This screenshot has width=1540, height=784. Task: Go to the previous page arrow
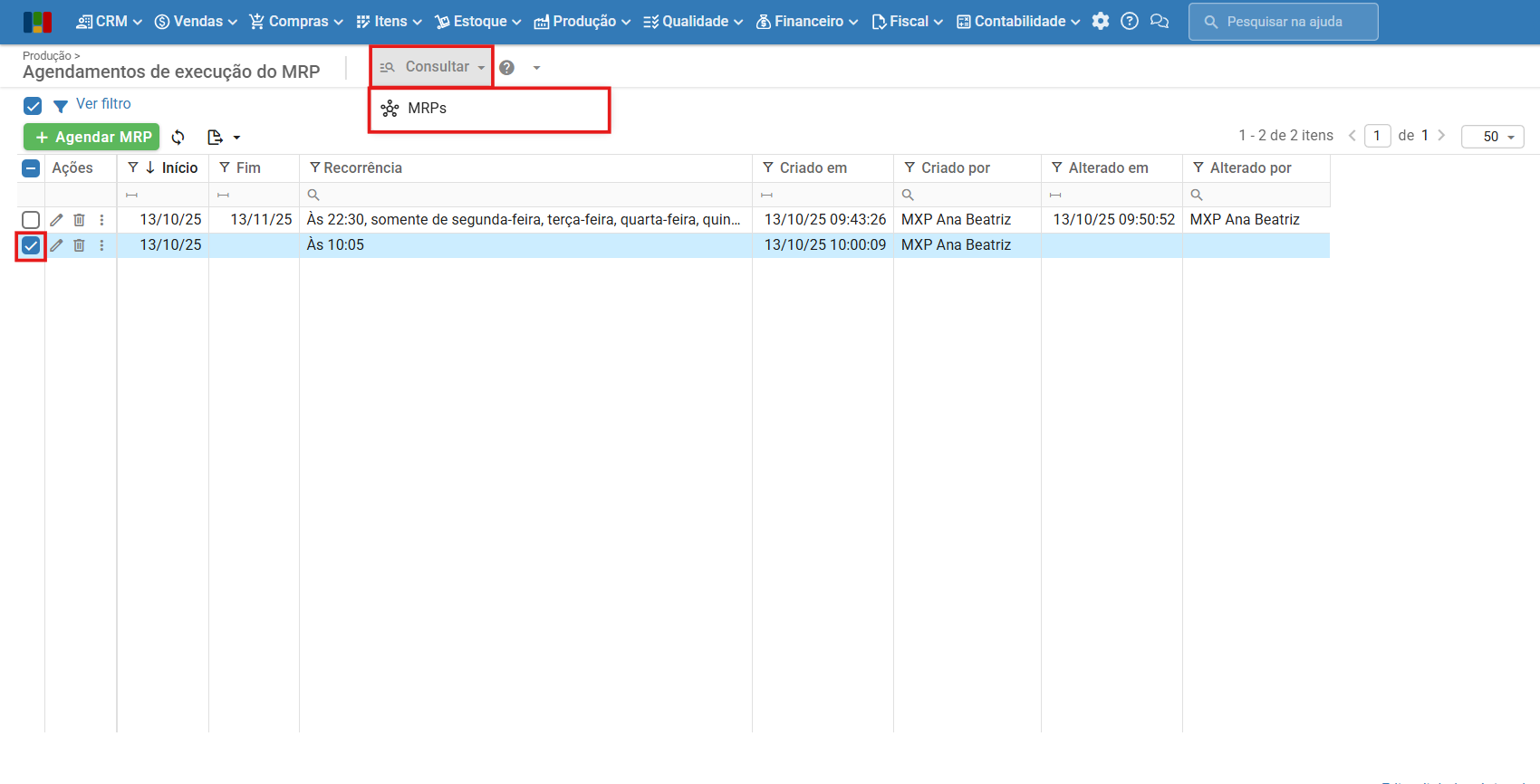click(1352, 136)
